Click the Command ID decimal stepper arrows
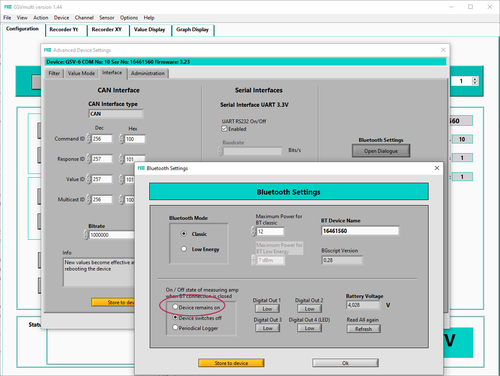The image size is (500, 376). tap(89, 139)
